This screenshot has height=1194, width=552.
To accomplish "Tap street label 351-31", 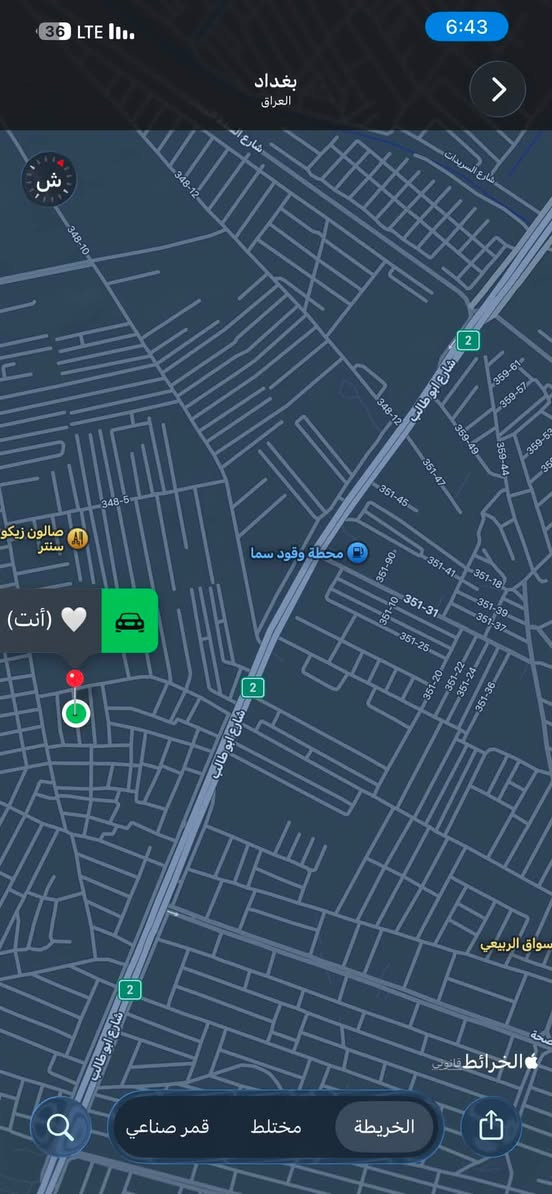I will [x=421, y=605].
